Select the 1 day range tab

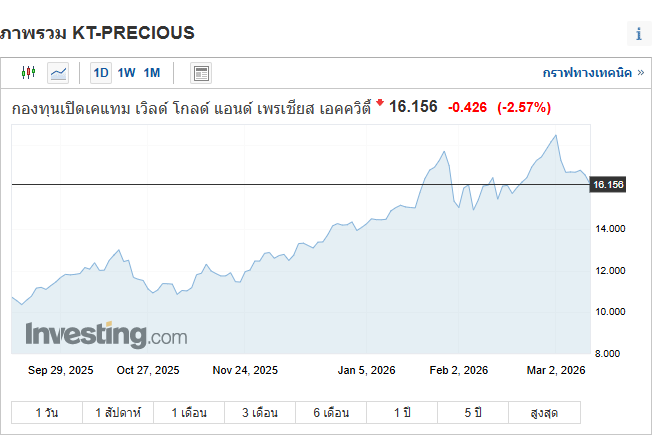pos(47,412)
